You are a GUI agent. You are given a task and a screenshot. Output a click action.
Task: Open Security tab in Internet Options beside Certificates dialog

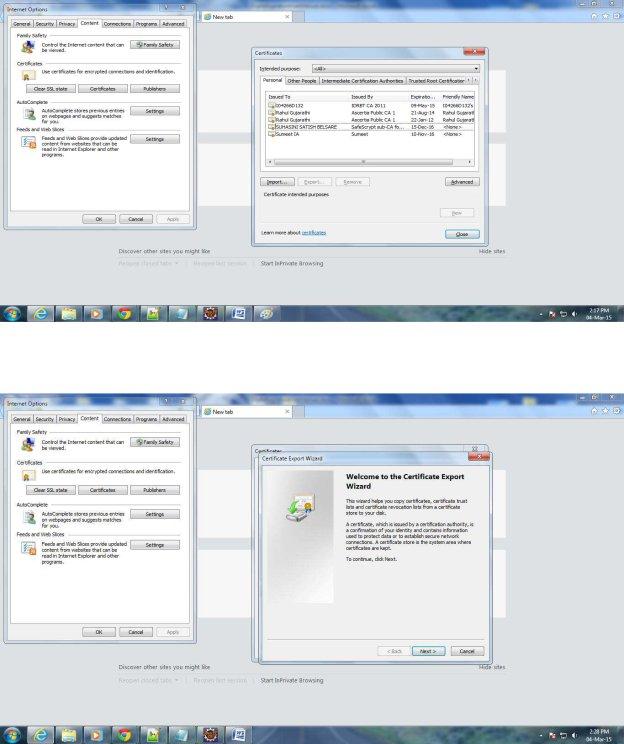[45, 24]
